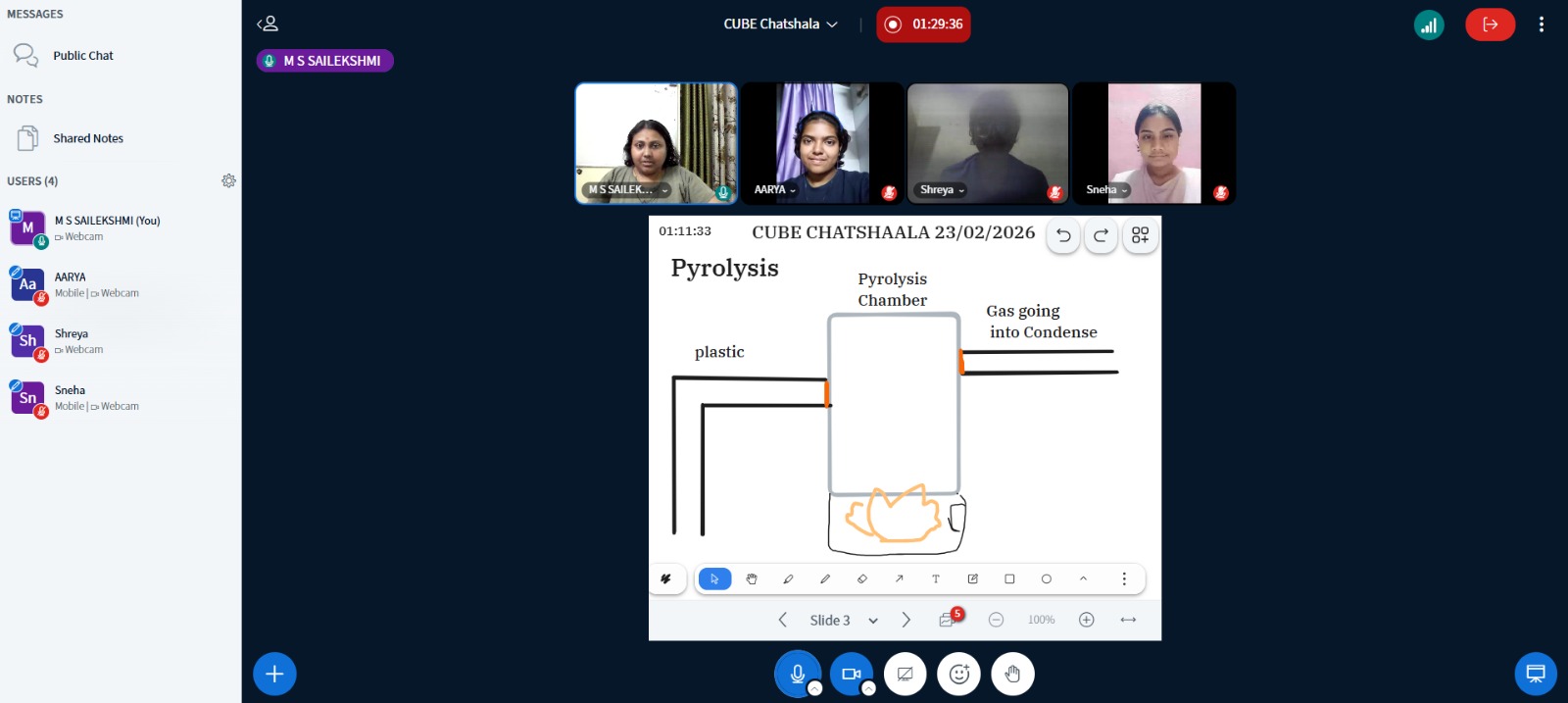
Task: Expand more shapes in whiteboard toolbar
Action: click(x=1083, y=579)
